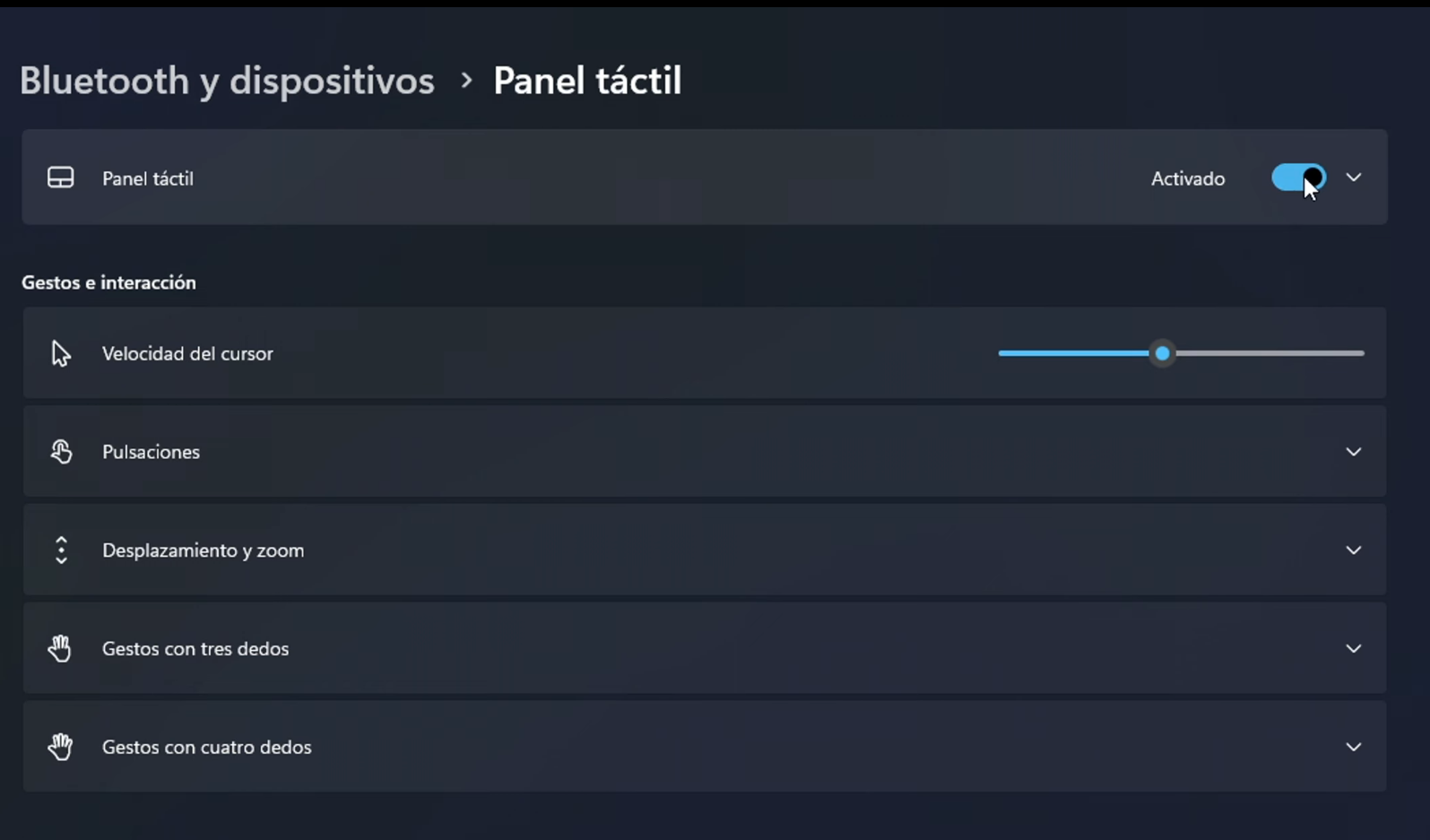1430x840 pixels.
Task: Select the cursor arrow icon near Velocidad del cursor
Action: point(61,353)
